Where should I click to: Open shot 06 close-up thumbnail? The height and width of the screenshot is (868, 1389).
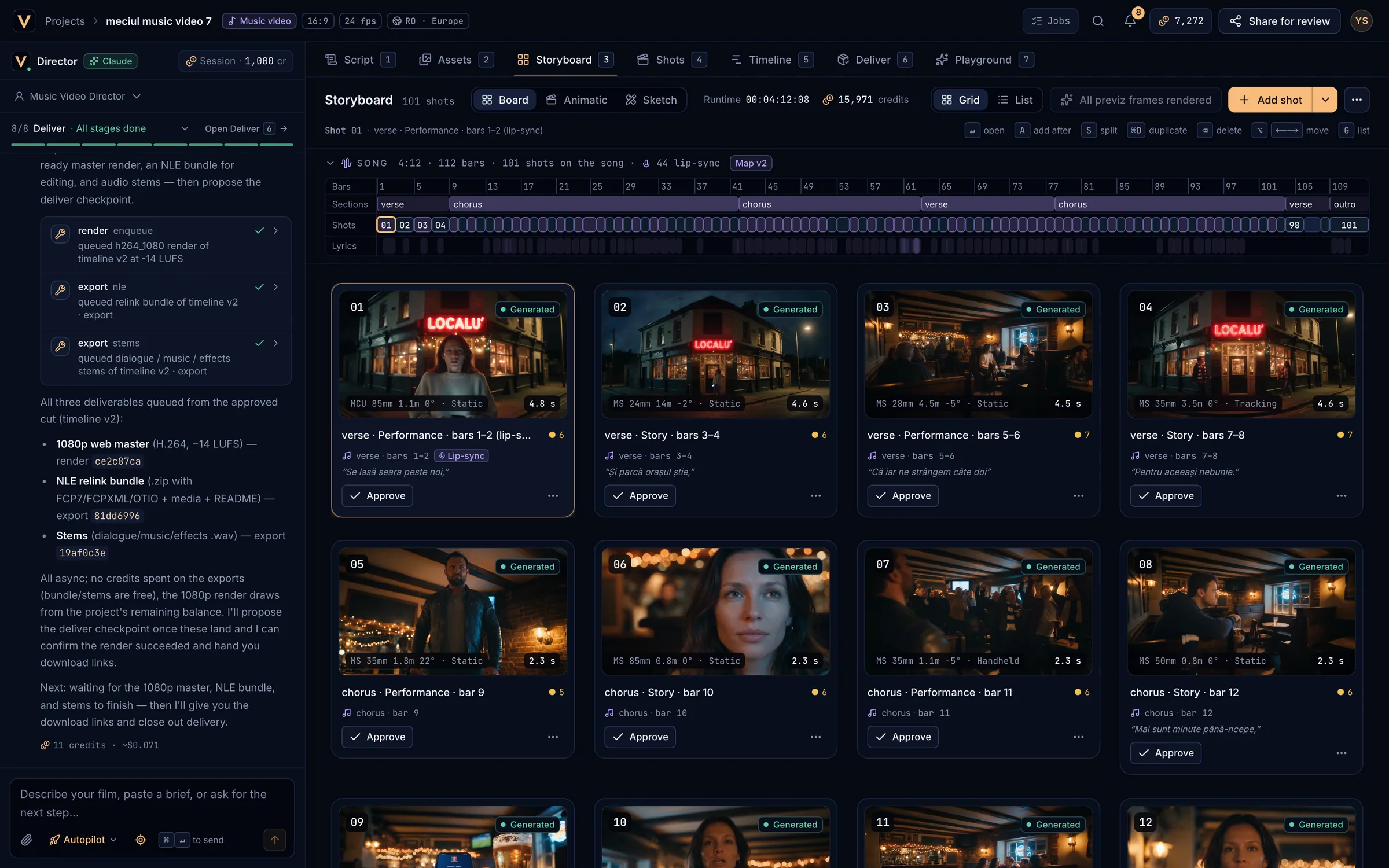click(x=715, y=612)
